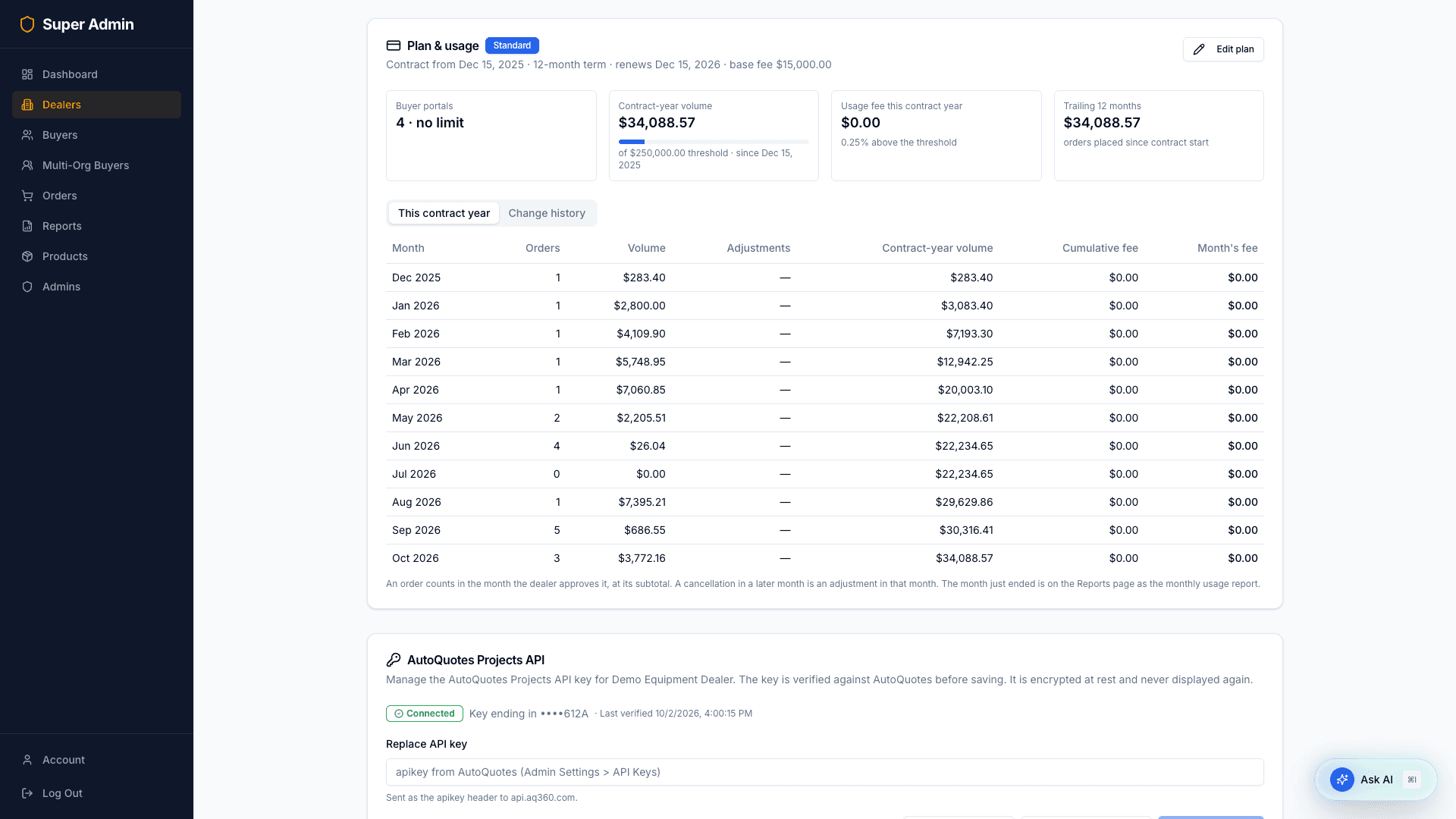Click the Buyer portals card
This screenshot has width=1456, height=819.
click(x=491, y=136)
